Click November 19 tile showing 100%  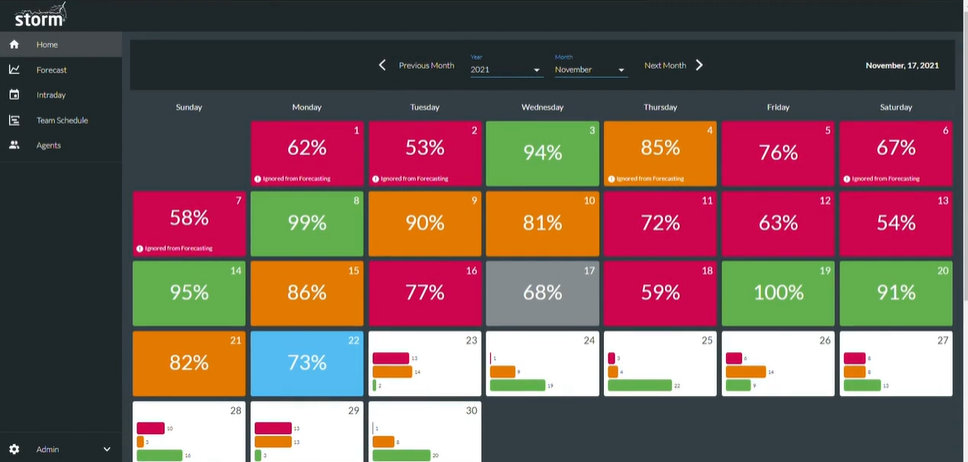778,293
